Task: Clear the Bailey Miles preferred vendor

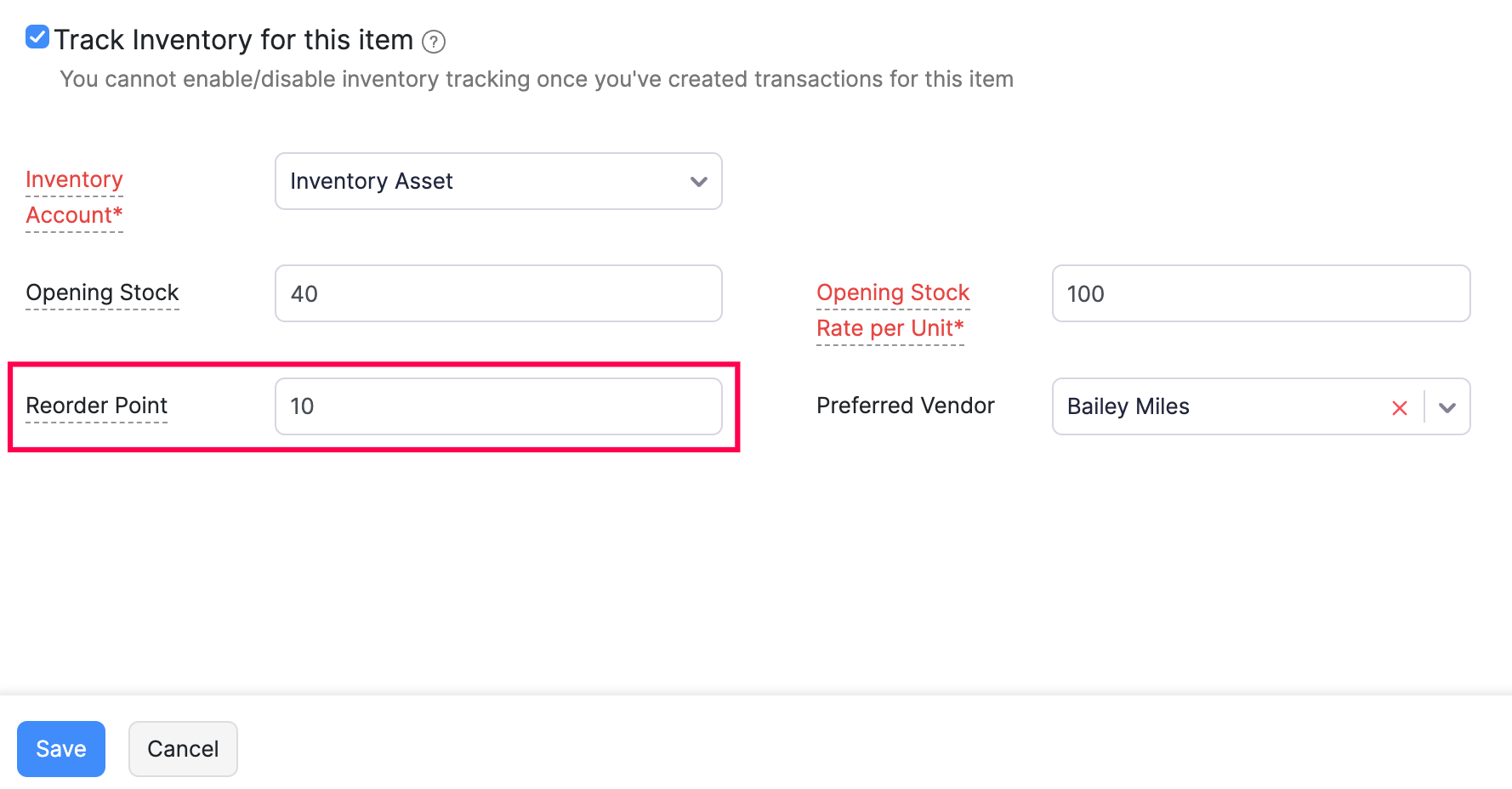Action: pyautogui.click(x=1399, y=408)
